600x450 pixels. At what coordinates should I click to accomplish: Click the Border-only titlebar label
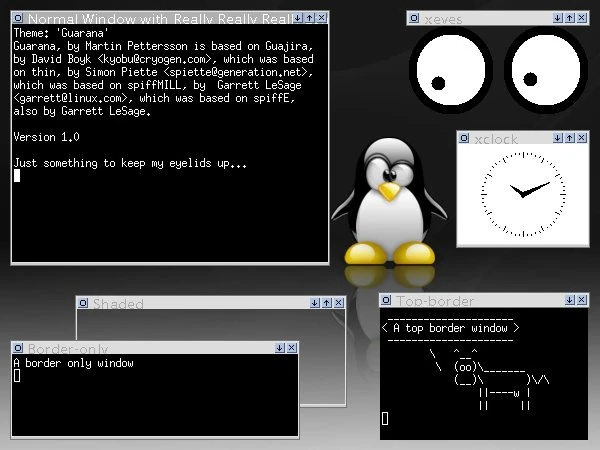(68, 349)
